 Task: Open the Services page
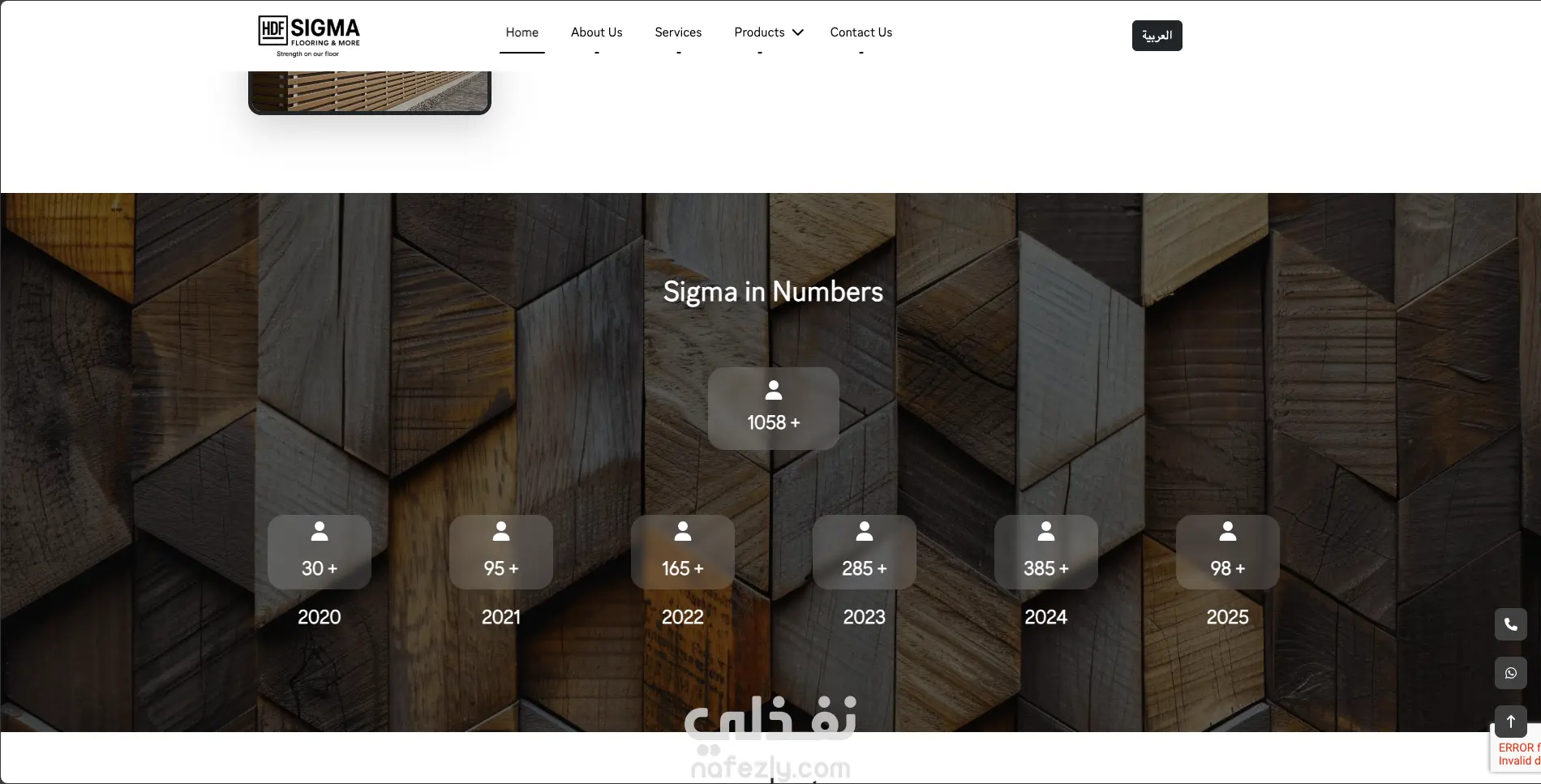(x=678, y=32)
